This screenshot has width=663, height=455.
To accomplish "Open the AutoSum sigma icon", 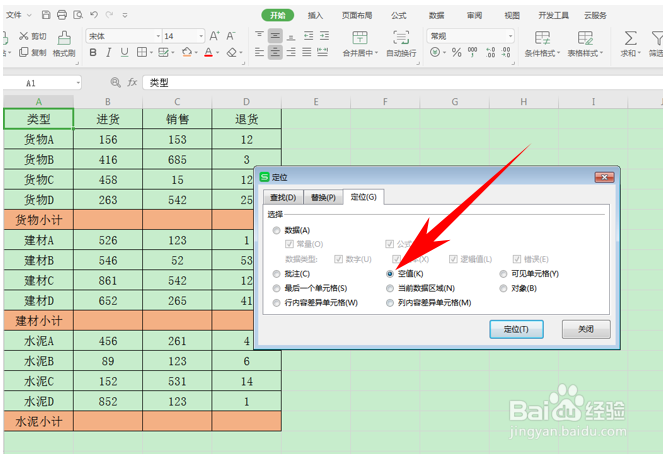I will [x=630, y=38].
